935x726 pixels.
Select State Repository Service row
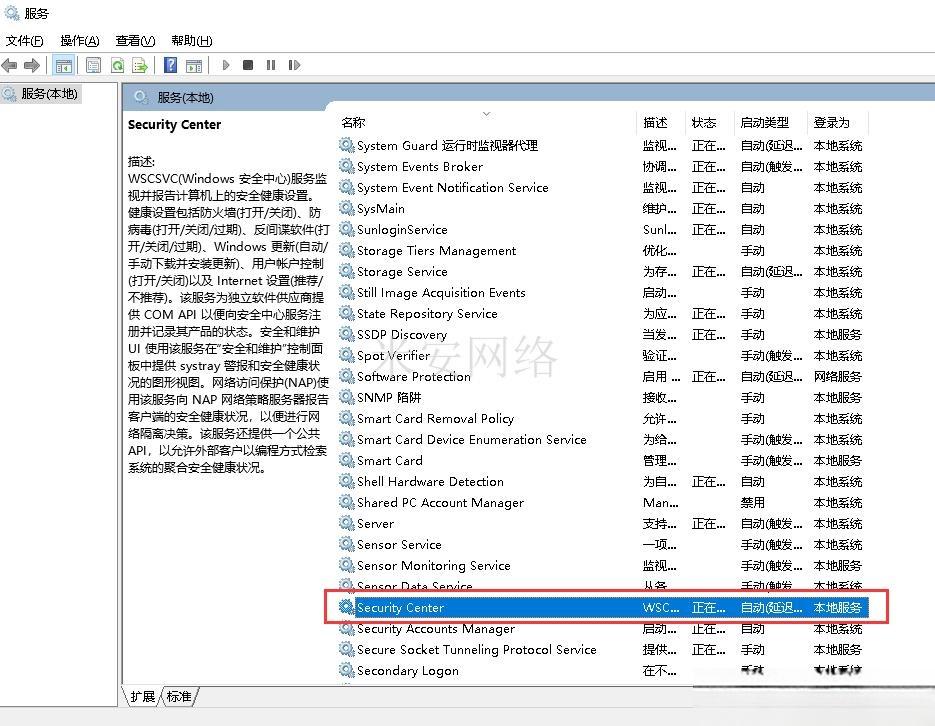click(x=427, y=314)
